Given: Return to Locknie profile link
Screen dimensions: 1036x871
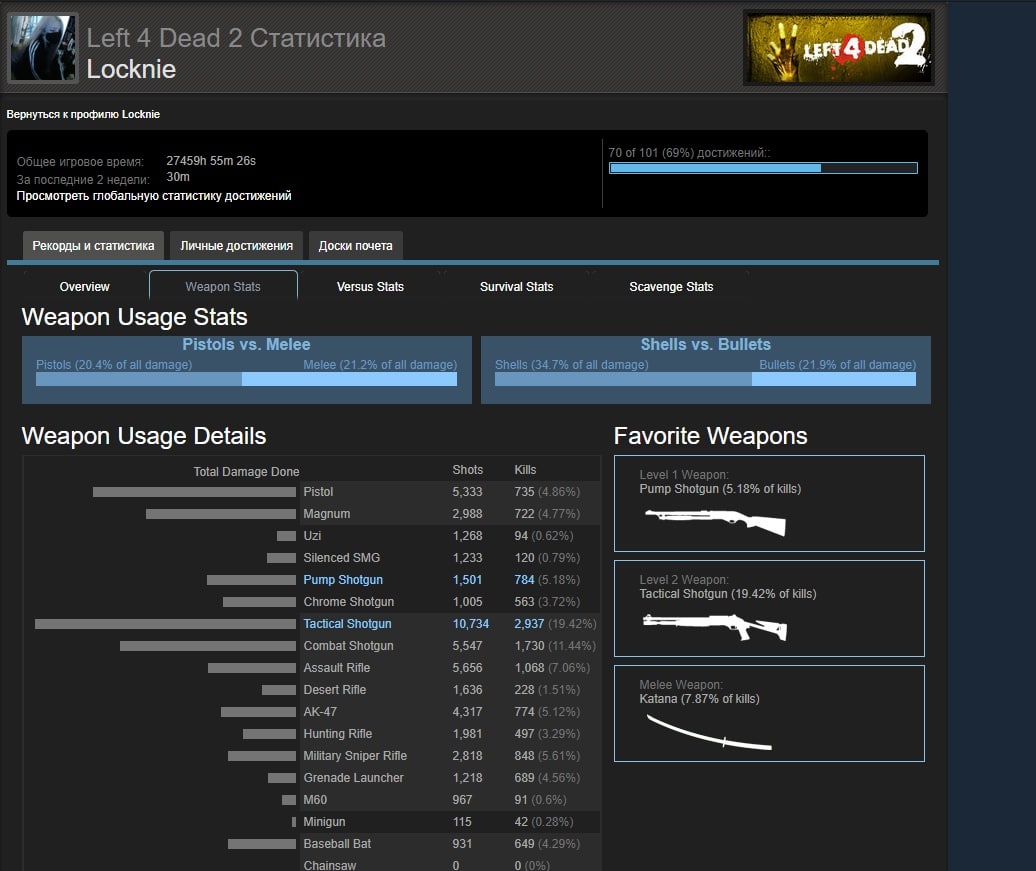Looking at the screenshot, I should [x=83, y=114].
